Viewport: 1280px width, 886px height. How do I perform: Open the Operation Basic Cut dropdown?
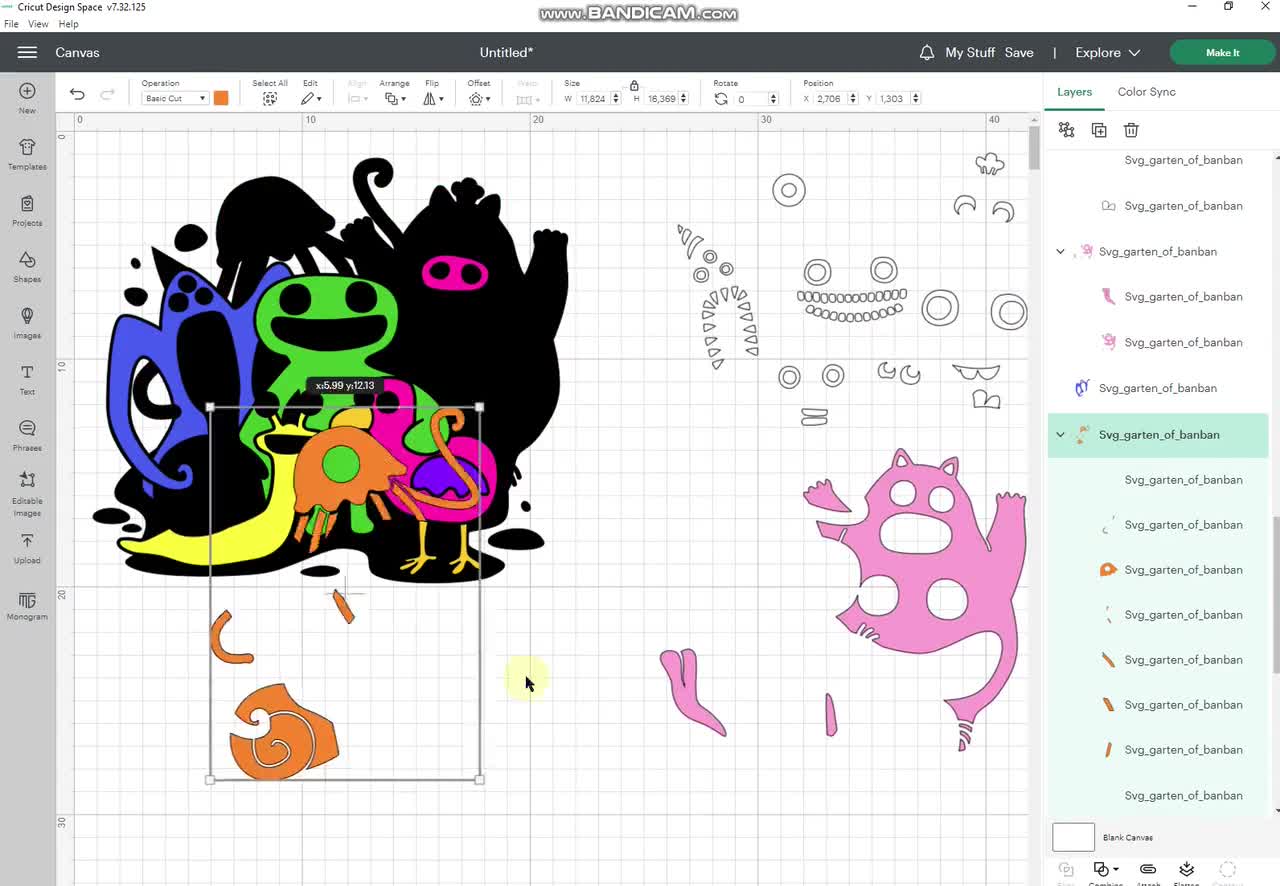point(175,98)
